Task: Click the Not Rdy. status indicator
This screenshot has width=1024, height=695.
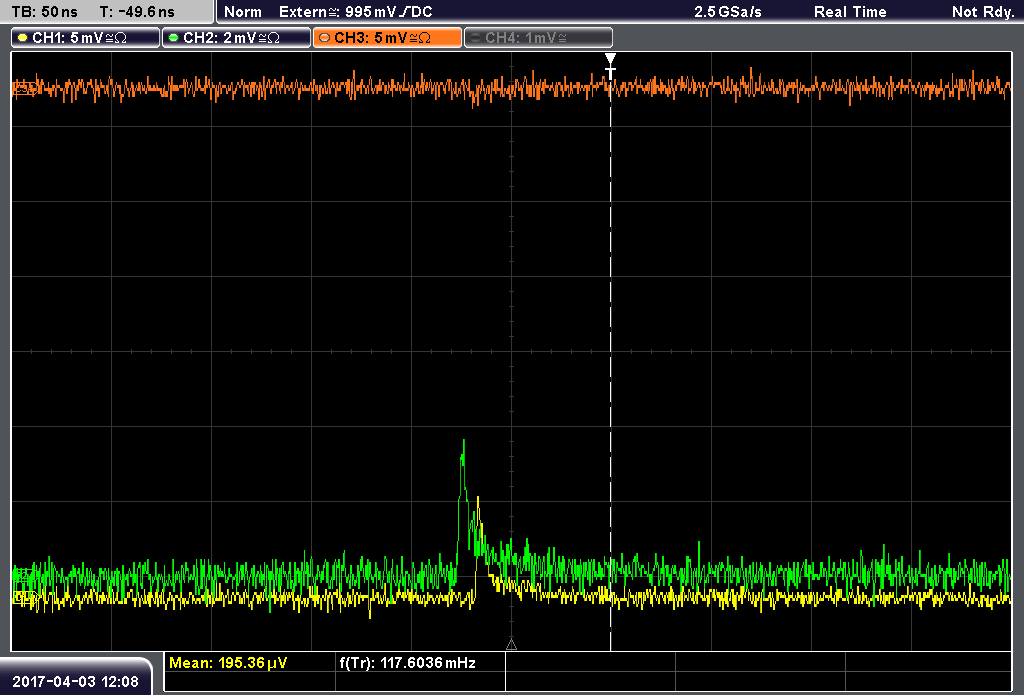Action: coord(983,12)
